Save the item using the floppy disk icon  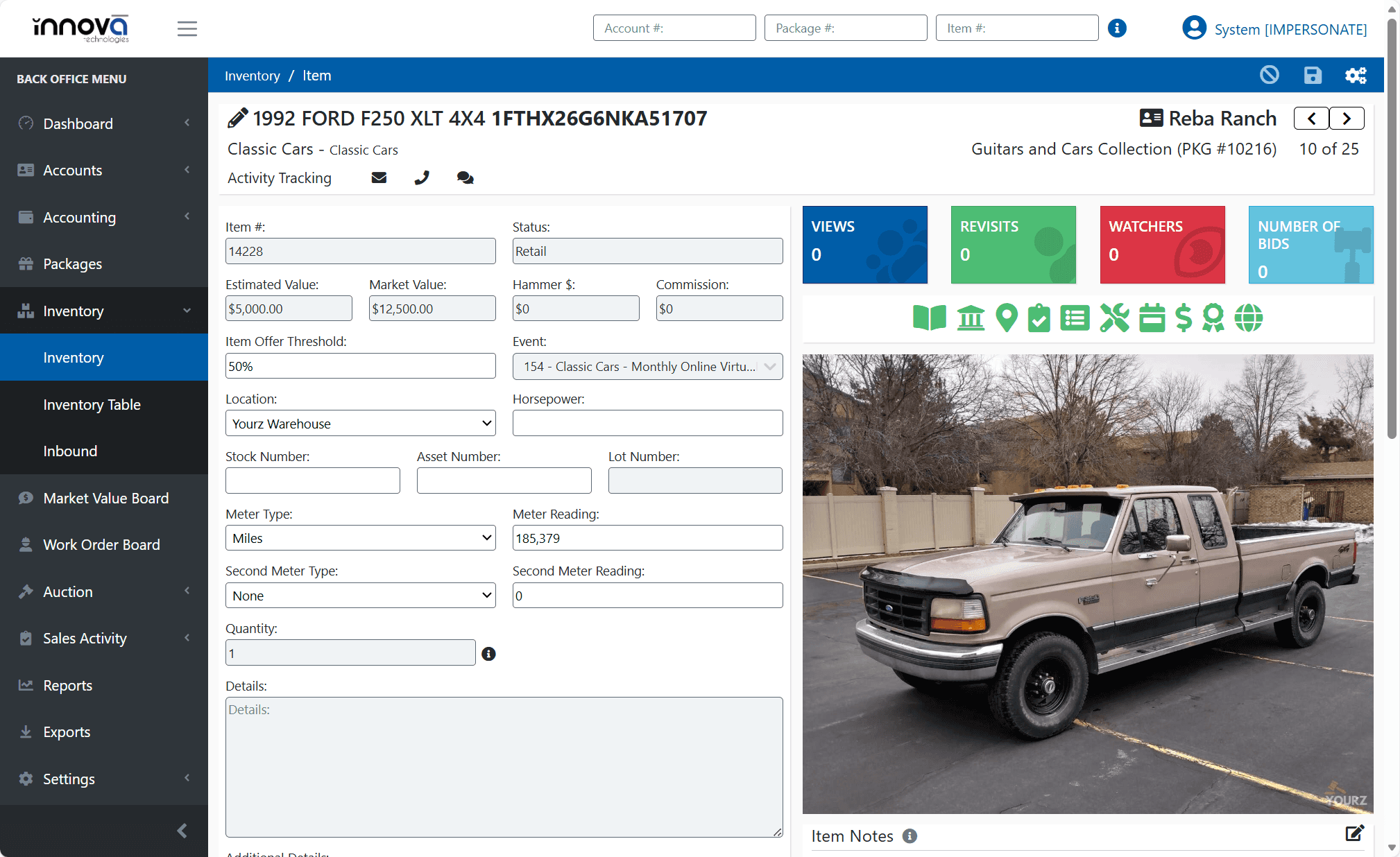click(x=1313, y=75)
